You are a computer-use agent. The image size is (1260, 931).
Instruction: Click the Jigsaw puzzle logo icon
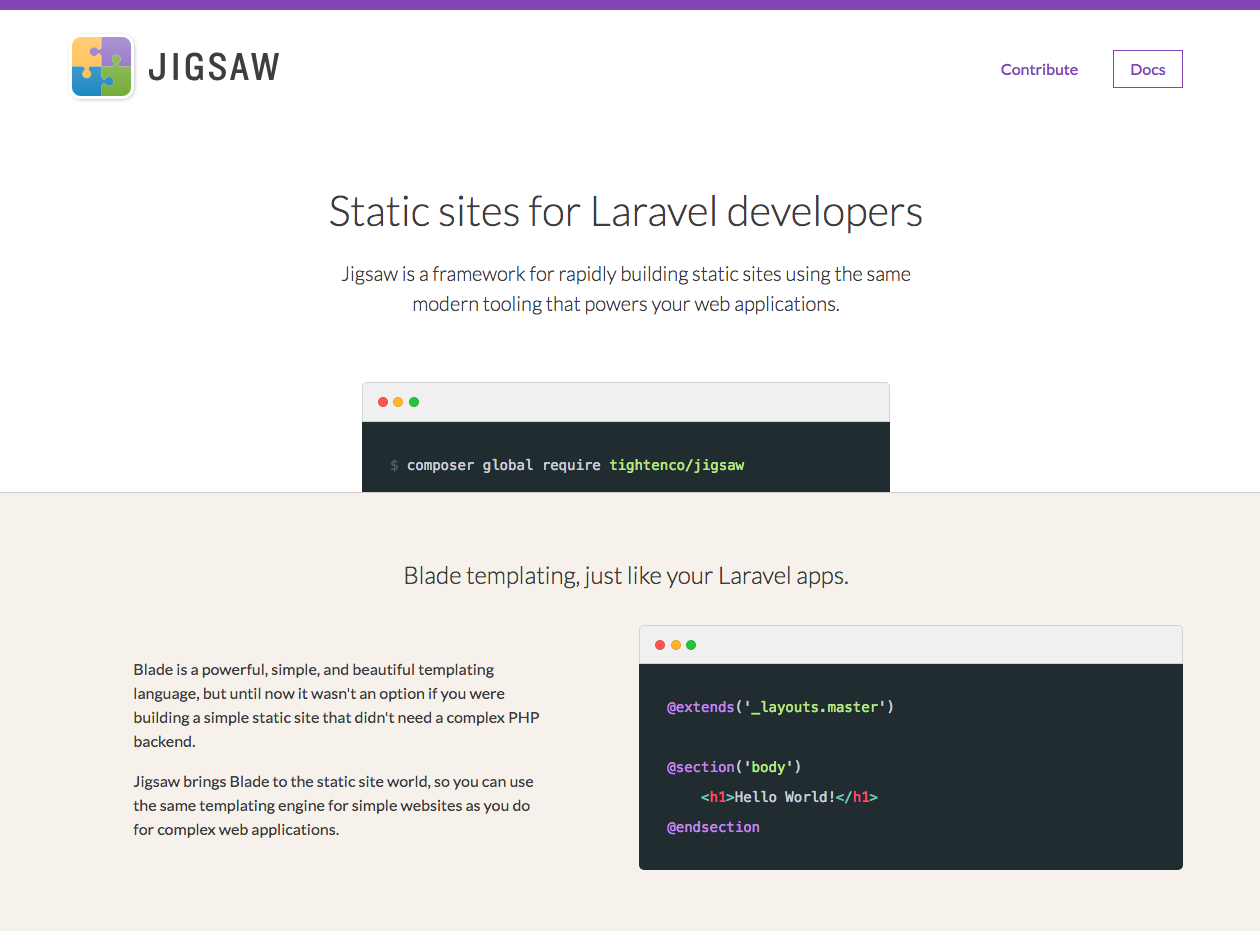pos(102,67)
